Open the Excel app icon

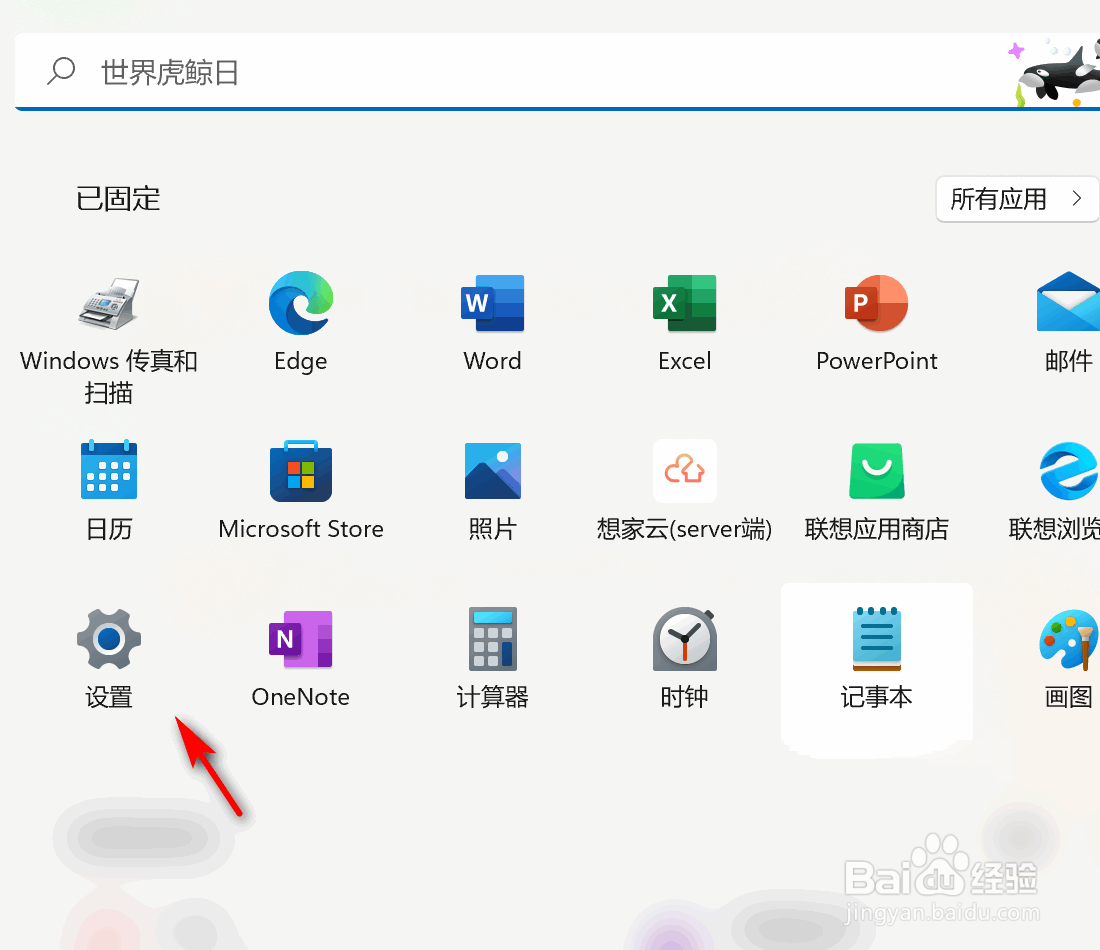pyautogui.click(x=685, y=303)
